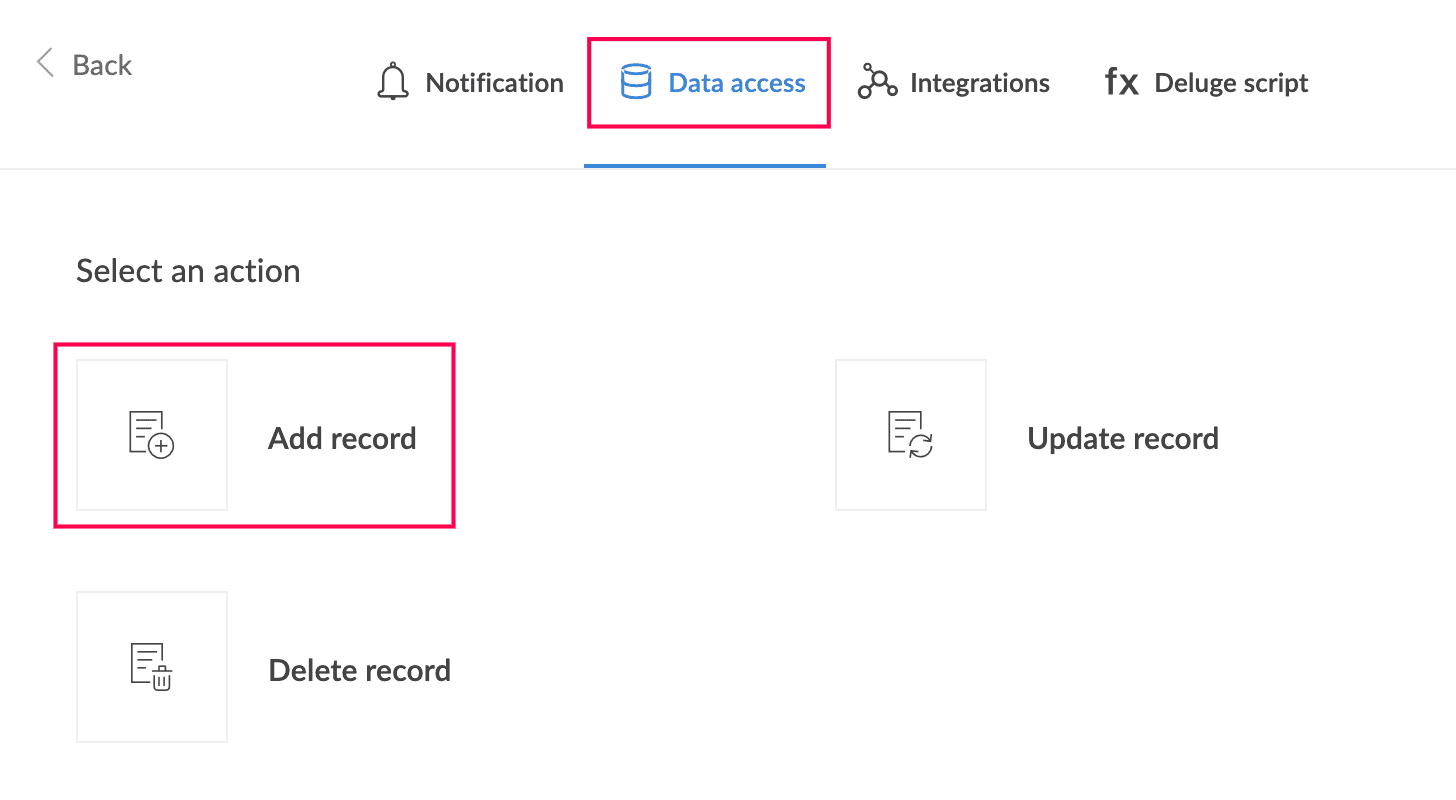The height and width of the screenshot is (800, 1456).
Task: Select the square tile around Add record icon
Action: pyautogui.click(x=152, y=435)
